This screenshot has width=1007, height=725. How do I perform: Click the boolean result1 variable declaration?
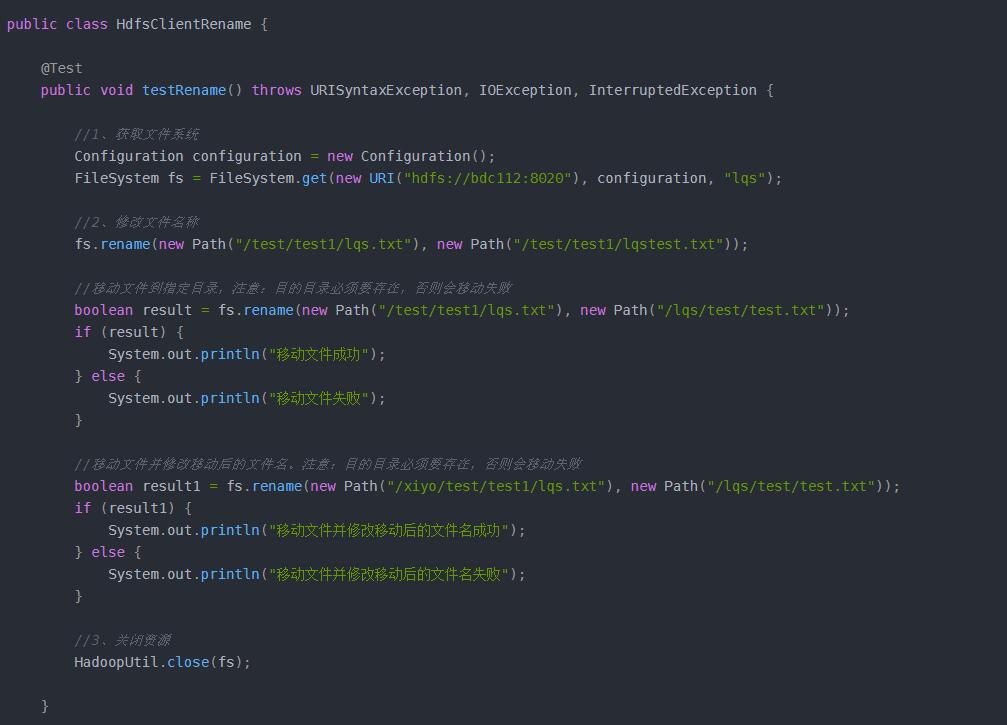(137, 486)
